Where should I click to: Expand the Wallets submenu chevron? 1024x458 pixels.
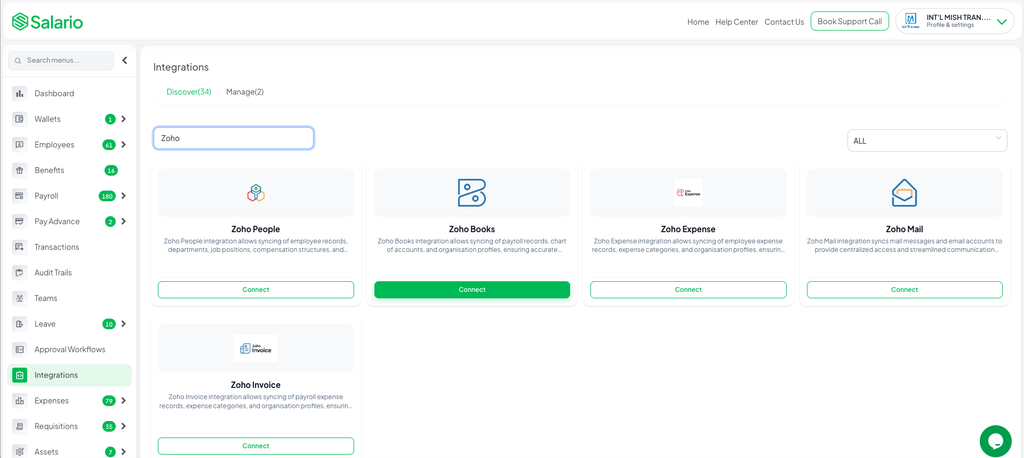tap(123, 119)
